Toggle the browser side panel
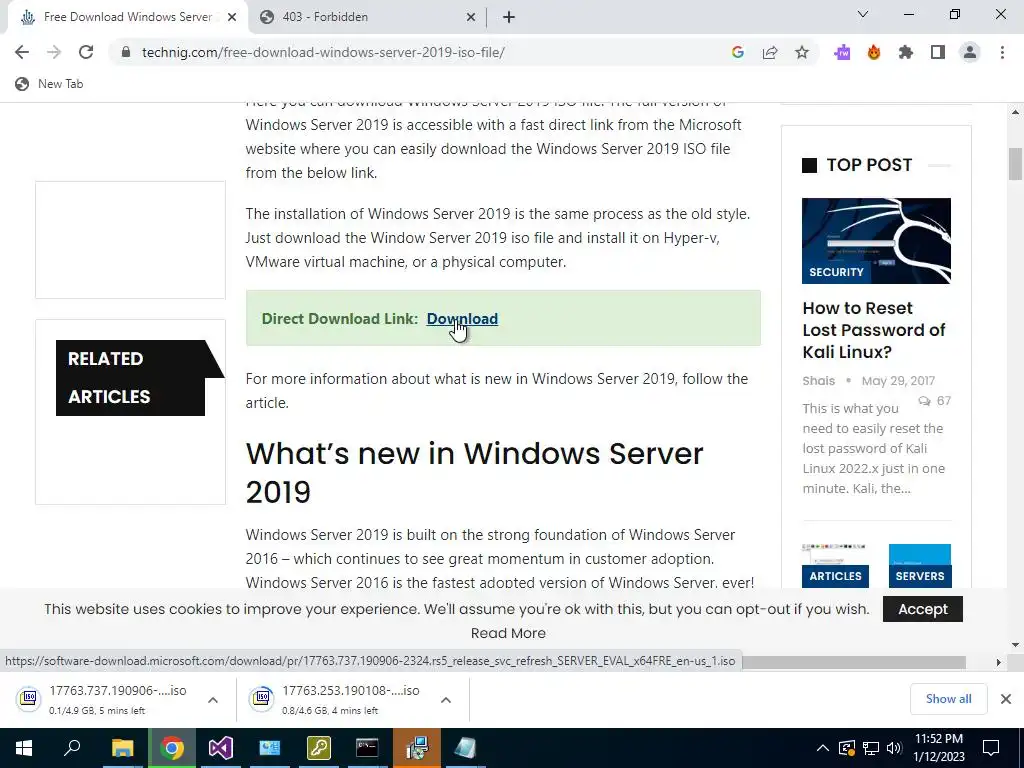1024x768 pixels. pos(938,52)
